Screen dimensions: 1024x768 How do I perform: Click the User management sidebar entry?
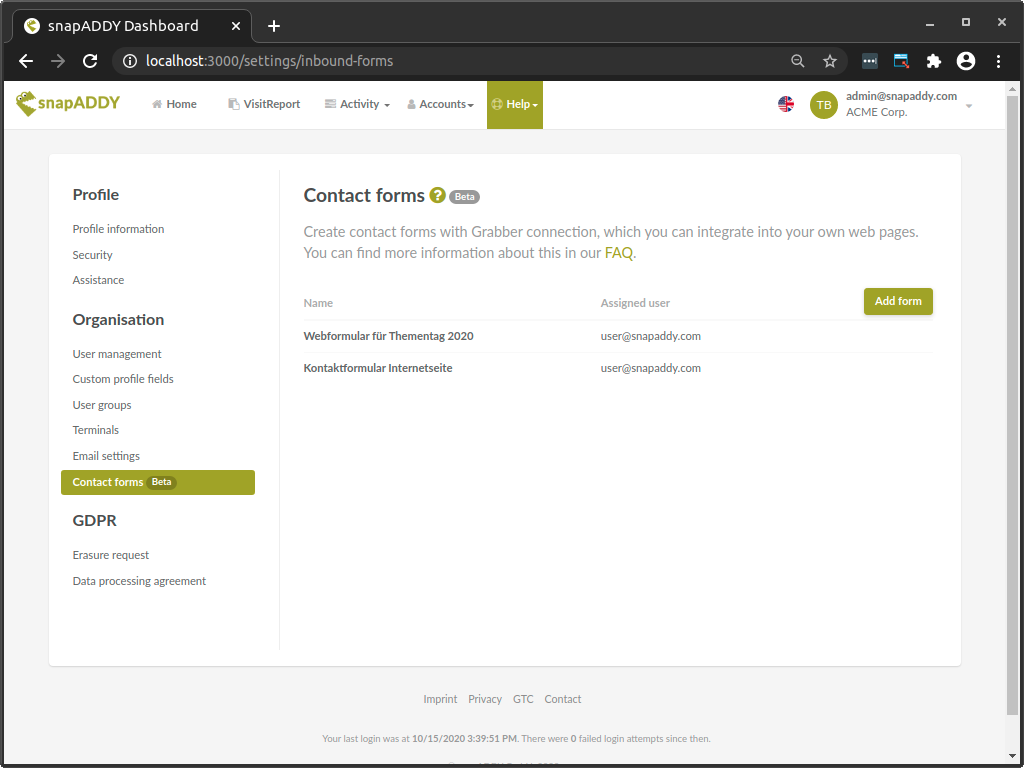[x=116, y=353]
